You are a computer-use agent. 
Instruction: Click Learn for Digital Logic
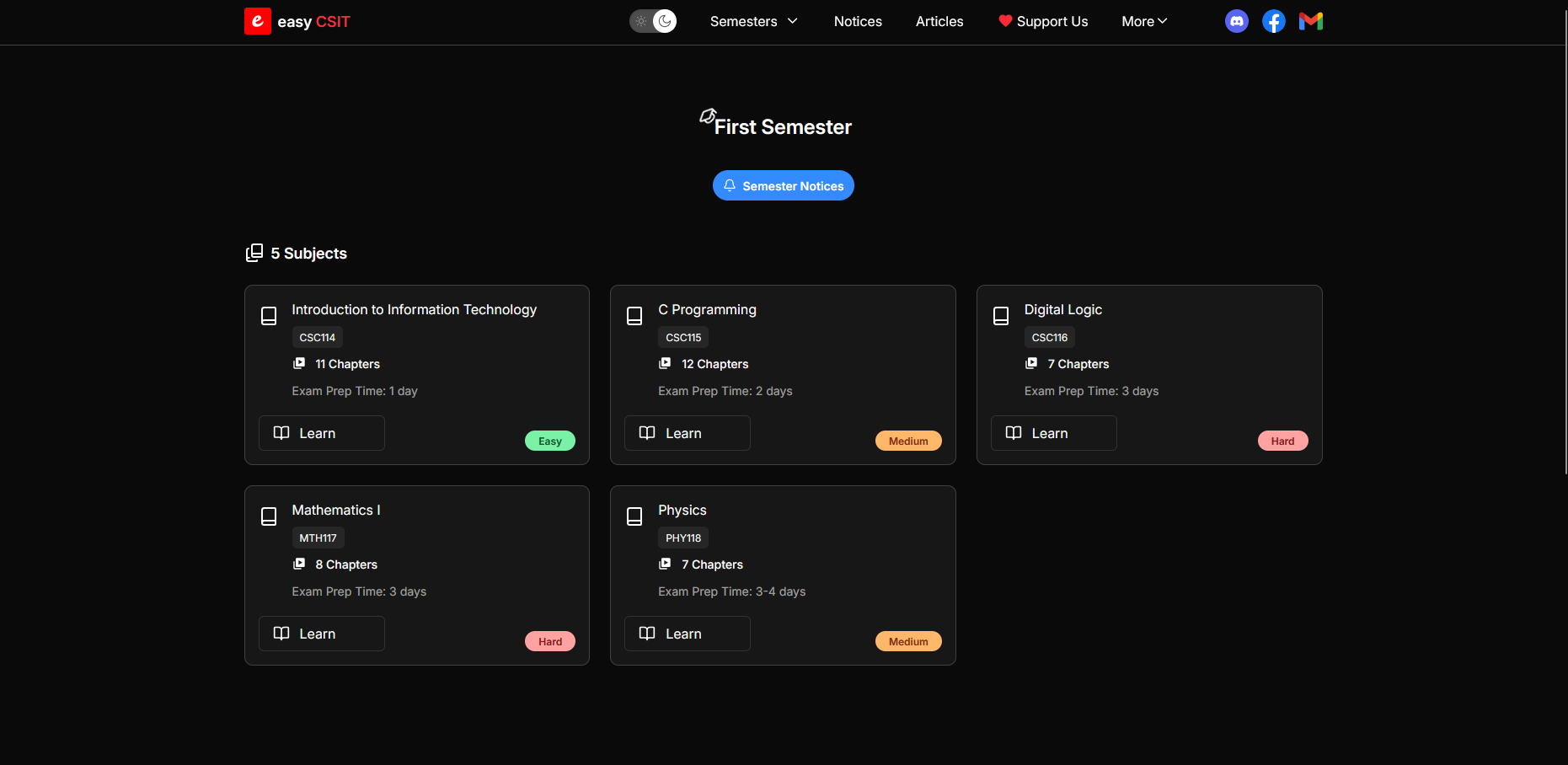[1053, 433]
